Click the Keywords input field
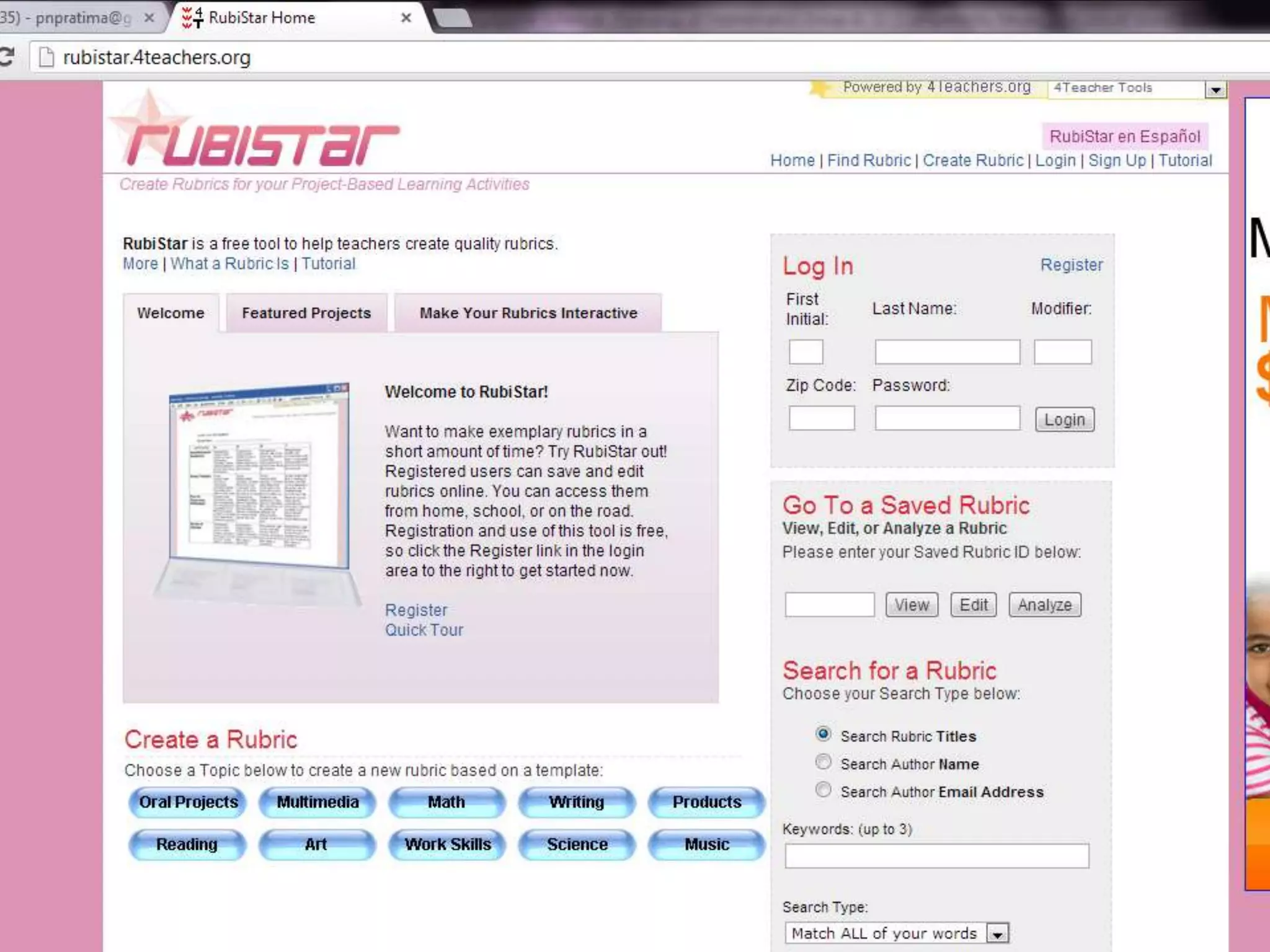 click(936, 856)
